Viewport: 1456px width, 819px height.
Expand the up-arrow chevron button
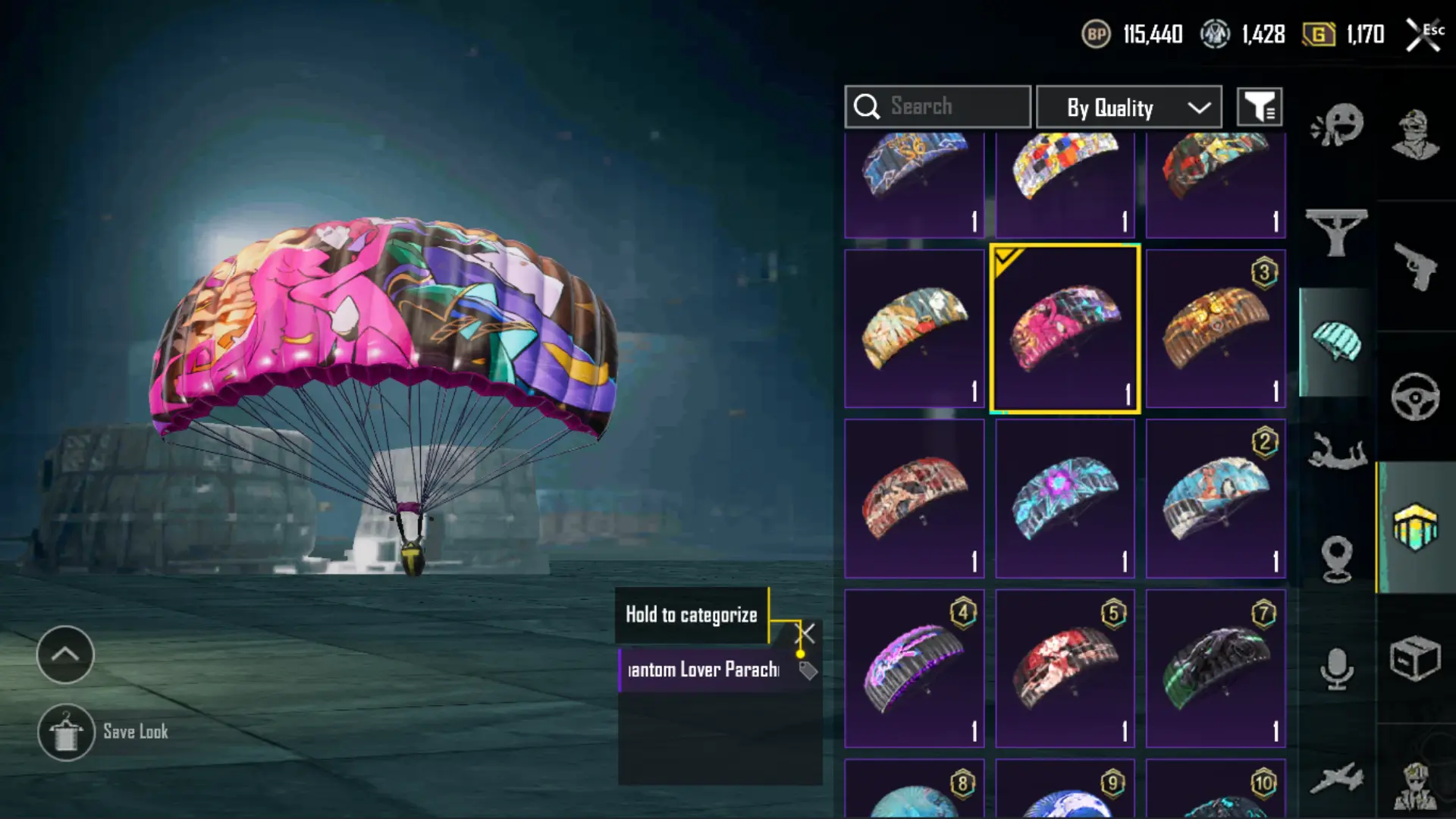click(65, 654)
